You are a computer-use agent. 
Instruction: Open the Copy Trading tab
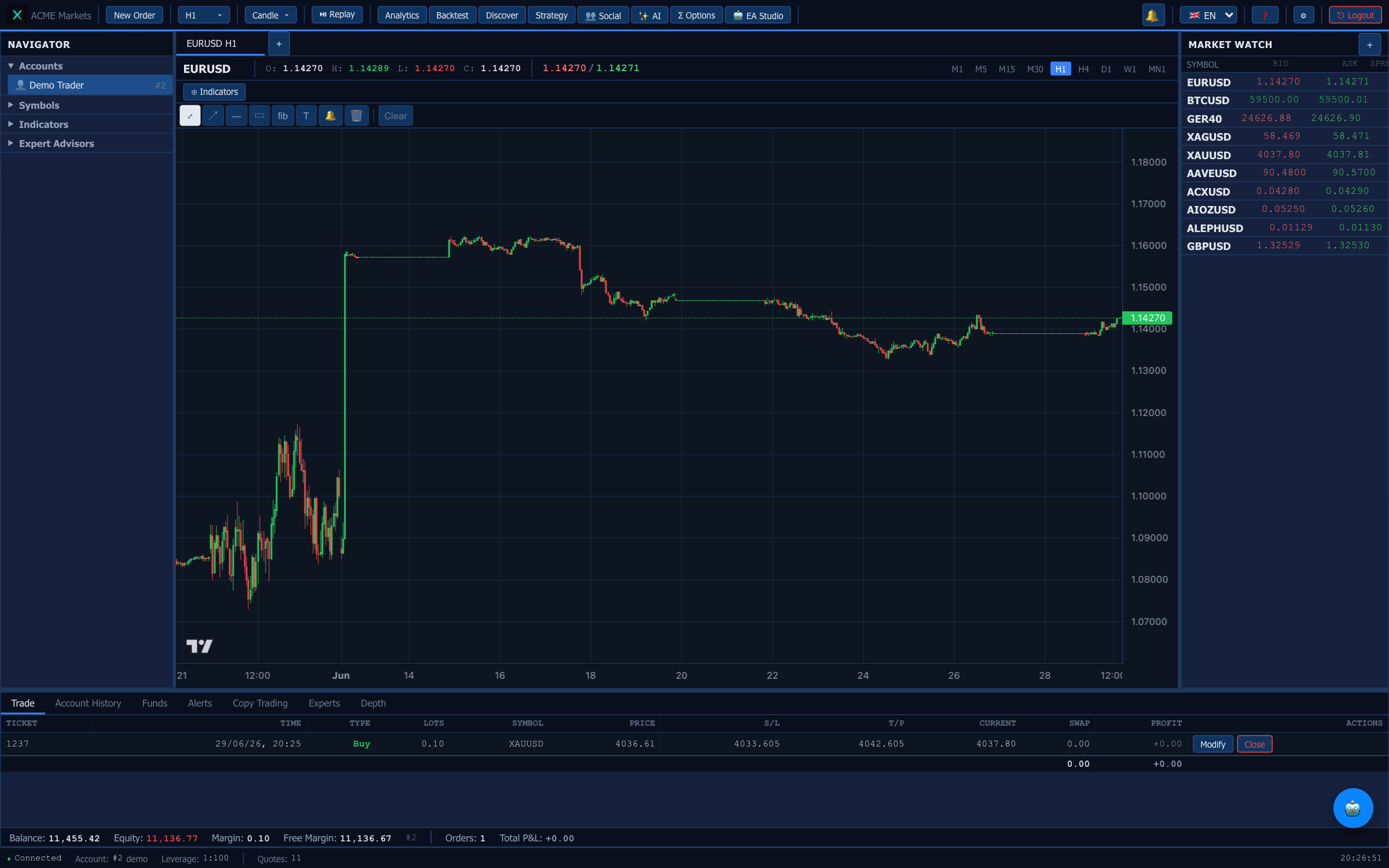(260, 703)
